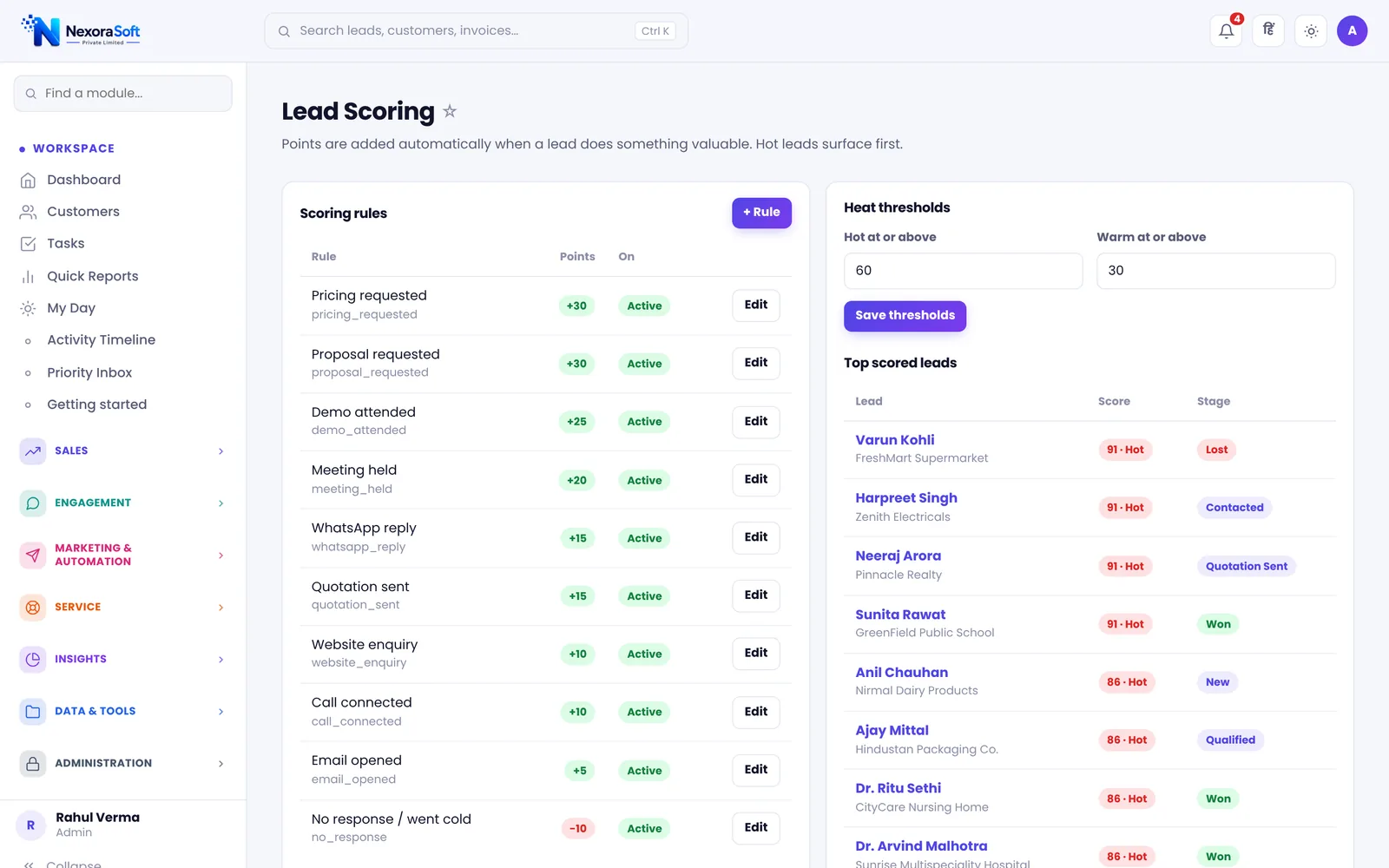Screen dimensions: 1389x868
Task: Open lead Anil Chauhan
Action: [x=901, y=673]
